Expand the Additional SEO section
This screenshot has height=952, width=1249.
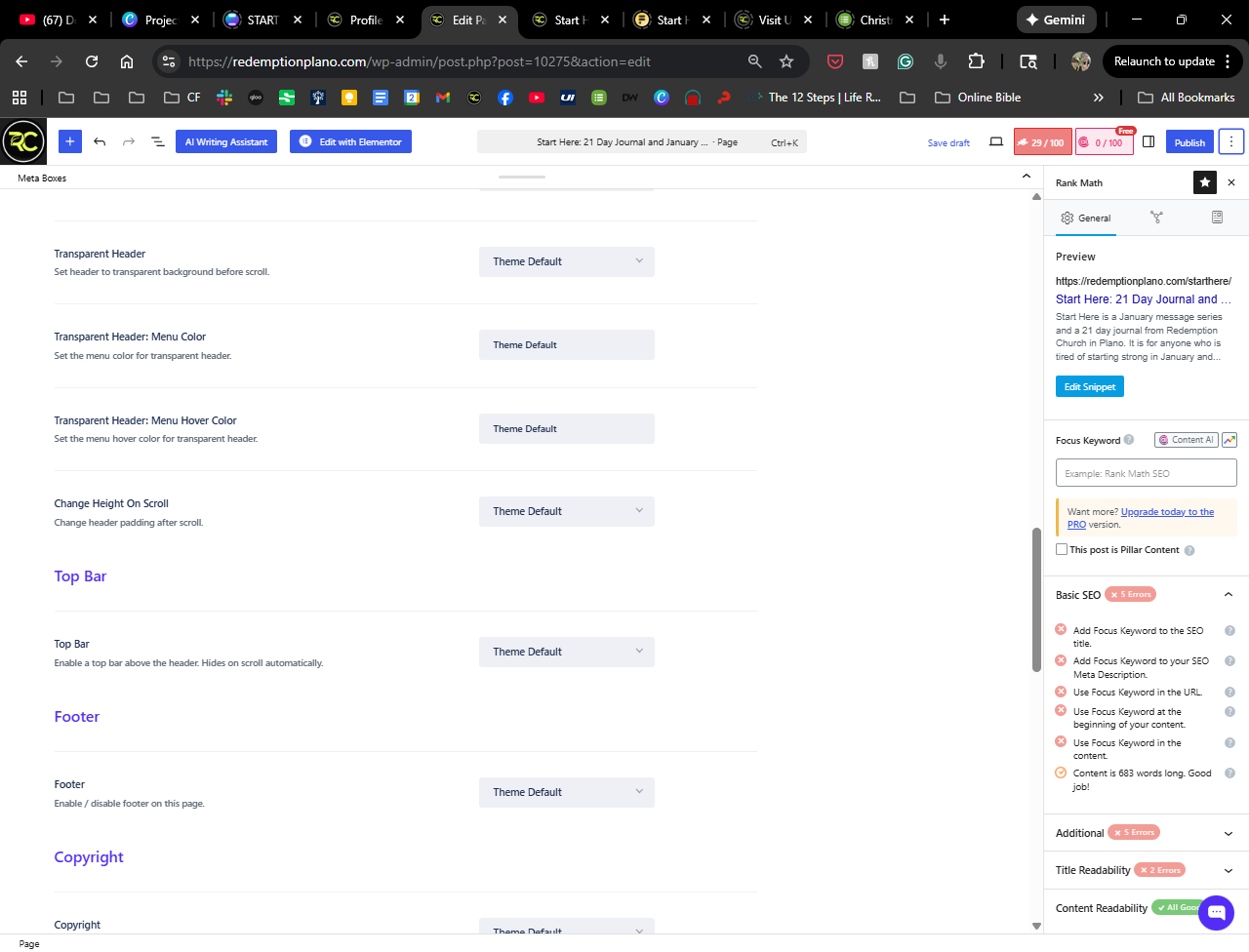1228,833
